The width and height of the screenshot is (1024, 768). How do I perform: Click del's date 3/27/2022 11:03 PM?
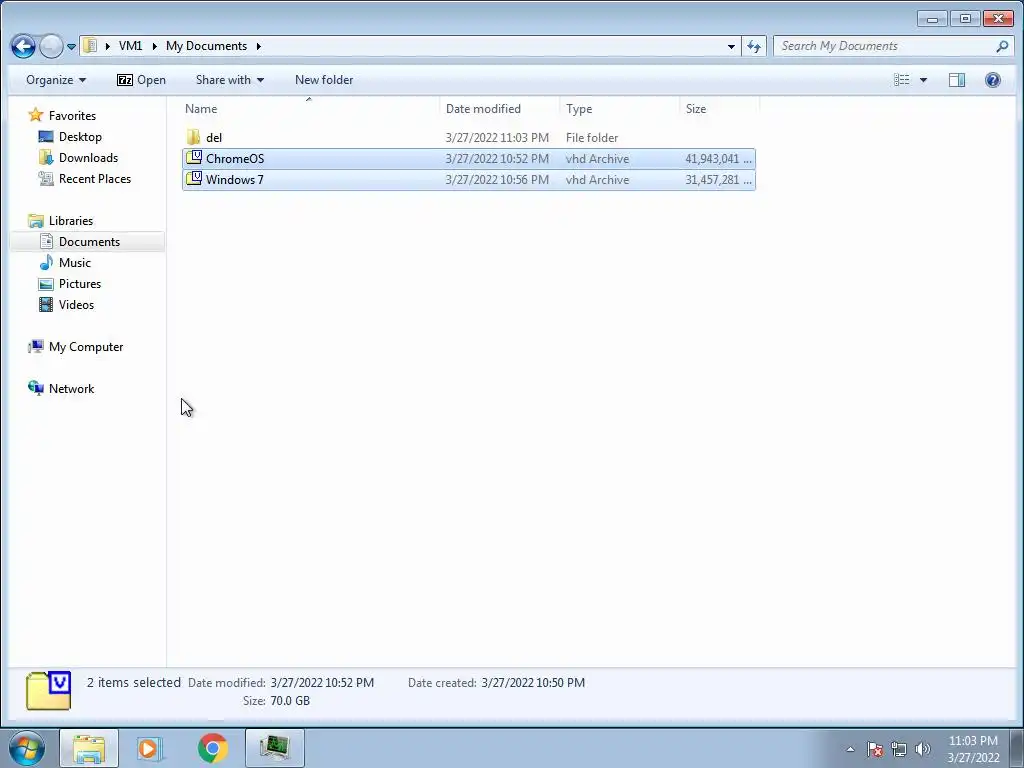[497, 138]
